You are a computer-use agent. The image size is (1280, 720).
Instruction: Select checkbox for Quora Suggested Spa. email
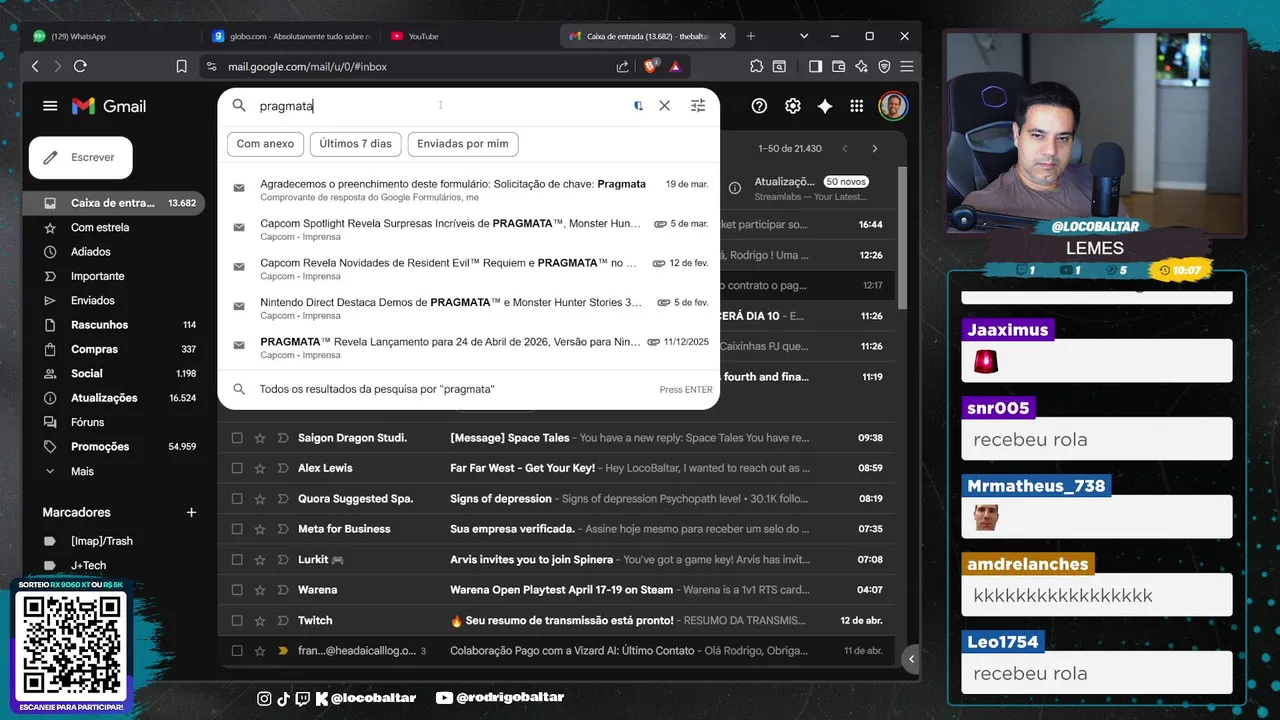pos(237,499)
